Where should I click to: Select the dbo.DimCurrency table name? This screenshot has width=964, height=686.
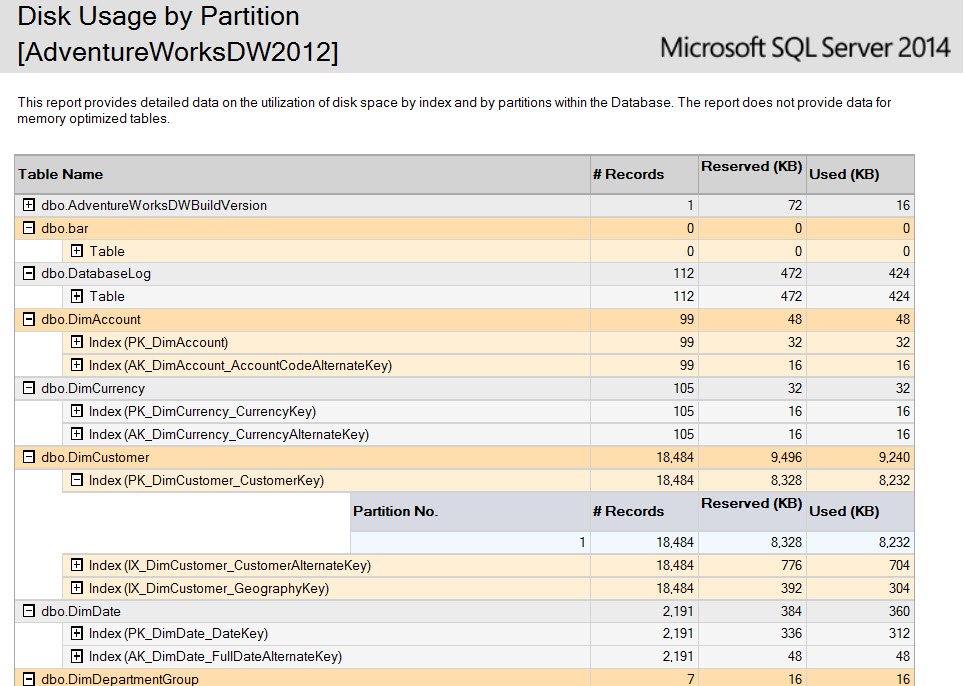[x=93, y=388]
